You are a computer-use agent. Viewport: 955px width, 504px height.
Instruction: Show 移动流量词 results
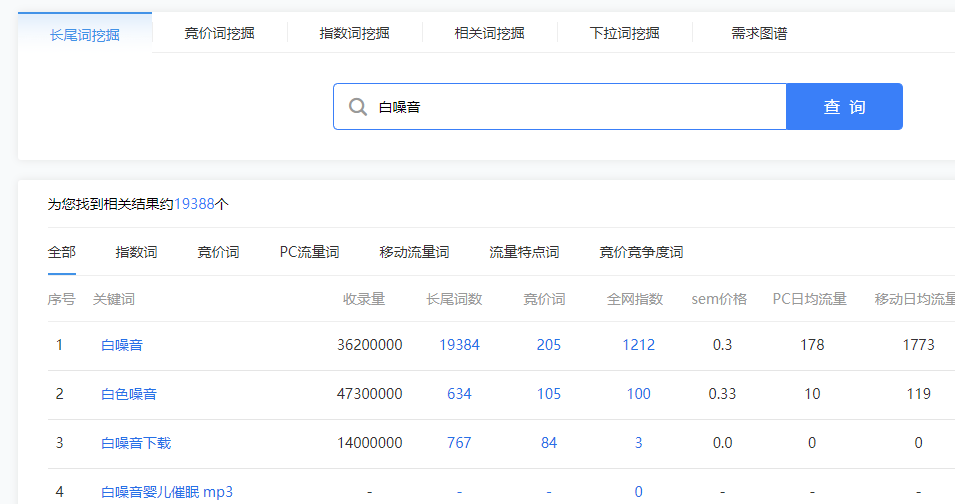click(414, 252)
